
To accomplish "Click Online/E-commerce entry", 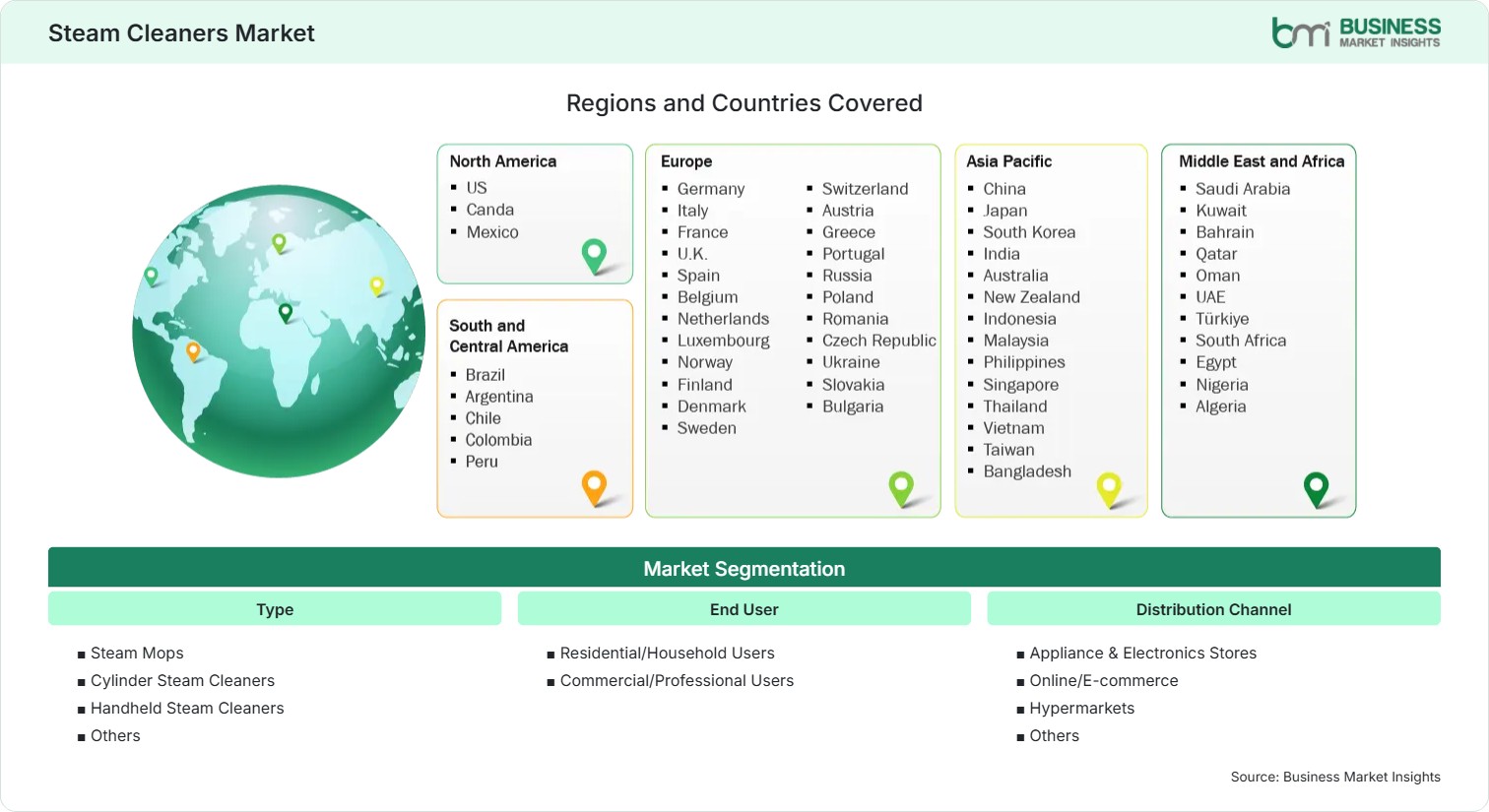I will pyautogui.click(x=1104, y=680).
